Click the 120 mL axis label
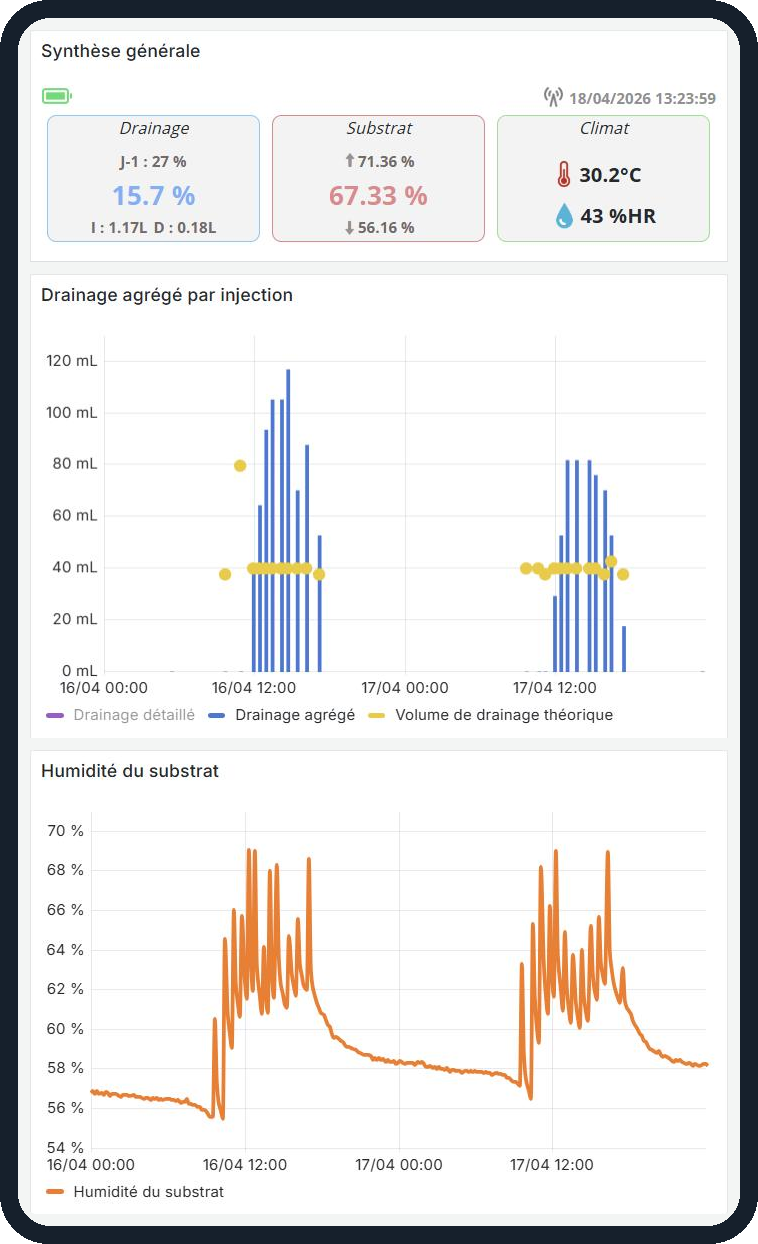 [72, 361]
